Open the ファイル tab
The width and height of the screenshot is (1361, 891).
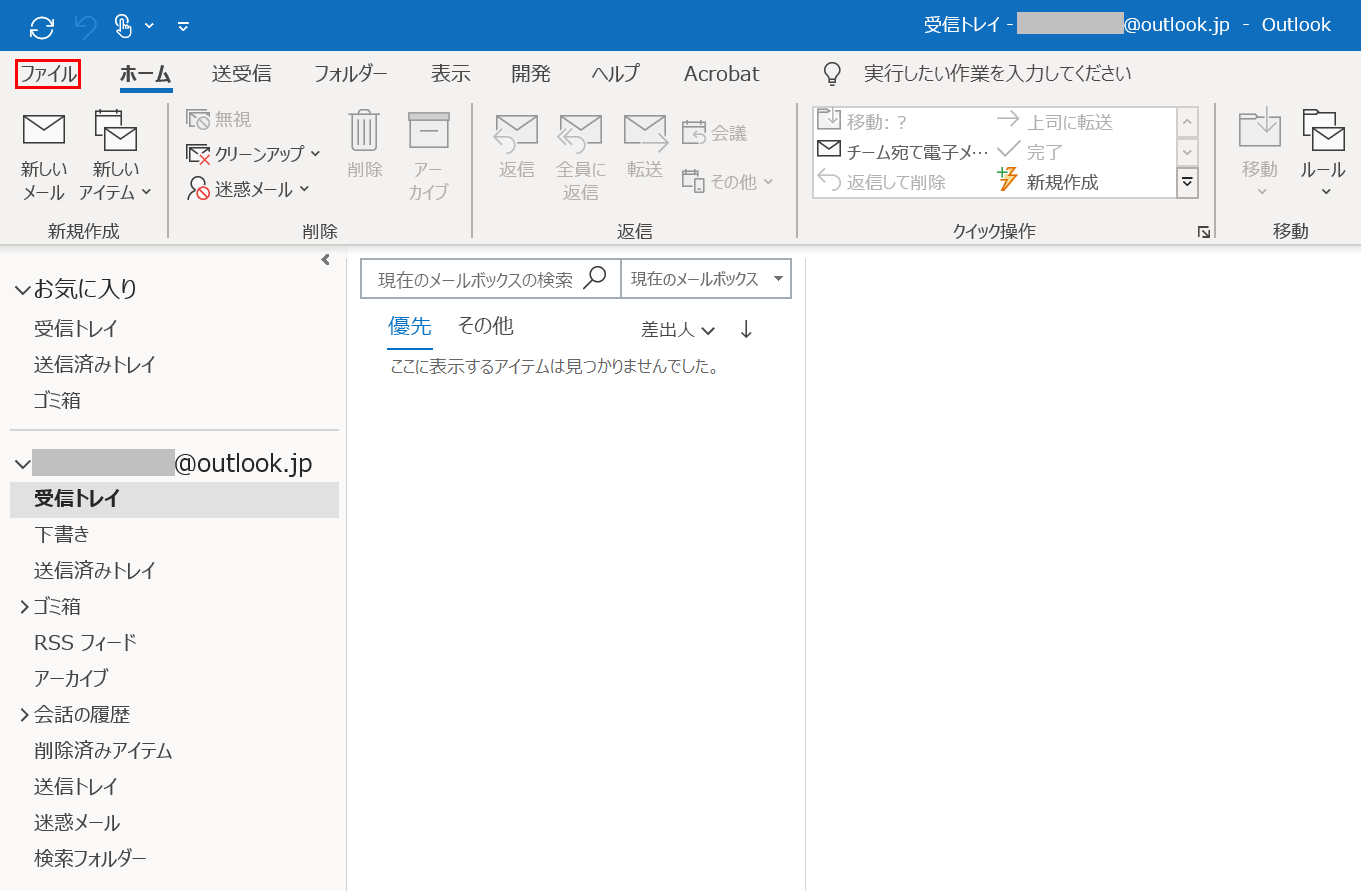coord(48,74)
